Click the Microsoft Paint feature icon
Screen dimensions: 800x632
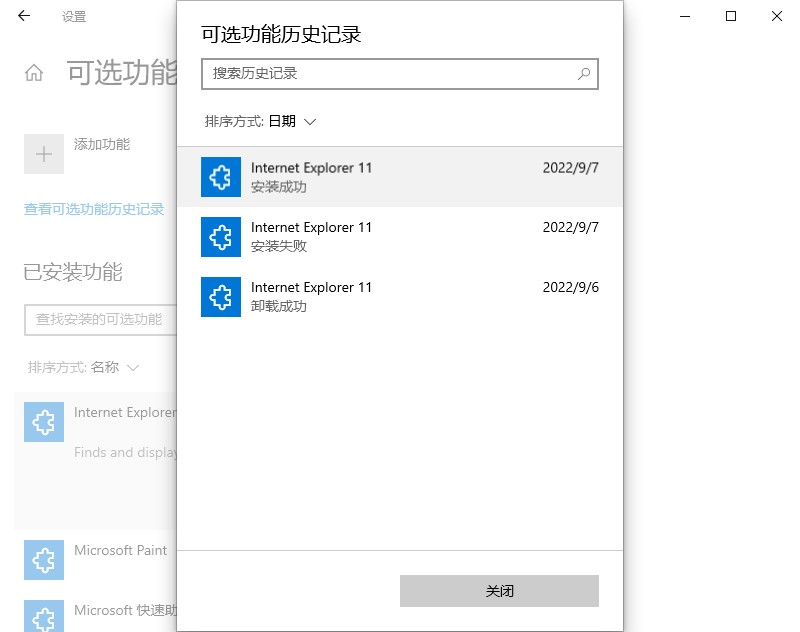pos(44,560)
